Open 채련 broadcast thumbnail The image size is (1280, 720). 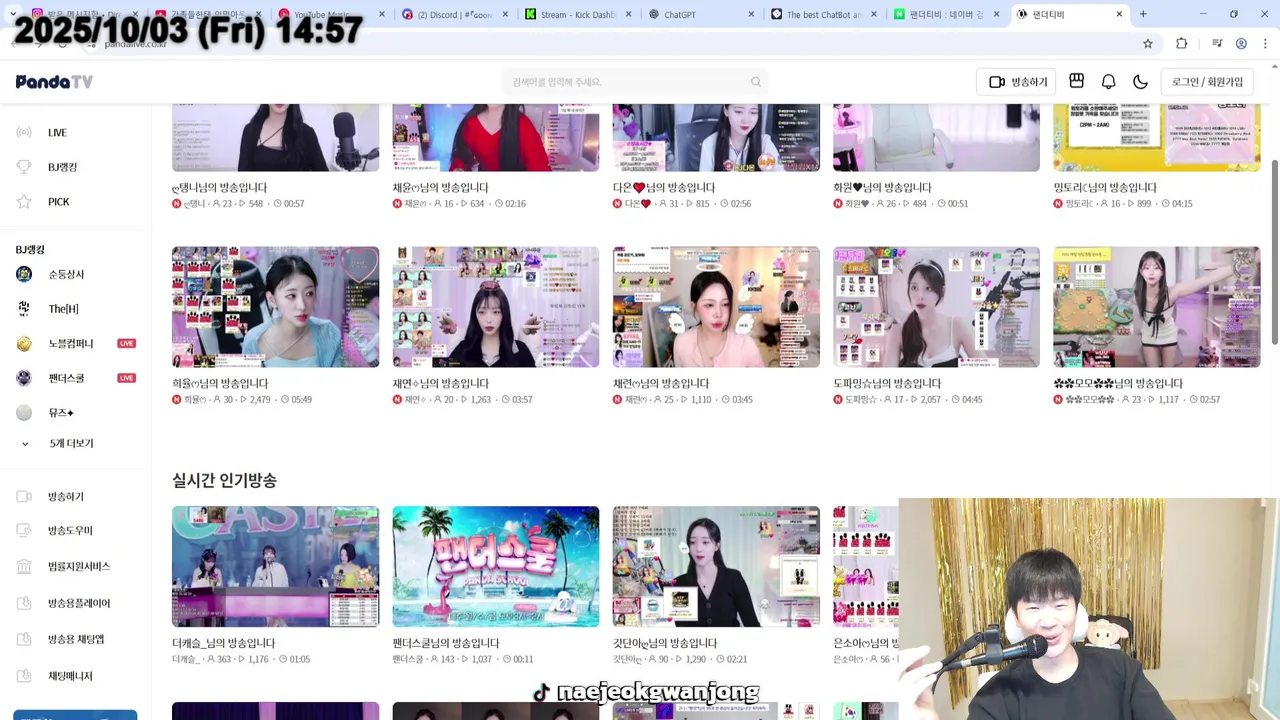coord(716,307)
